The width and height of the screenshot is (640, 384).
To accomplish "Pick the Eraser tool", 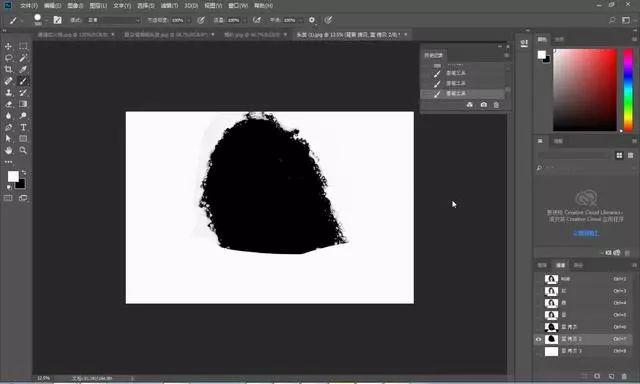I will coord(8,104).
